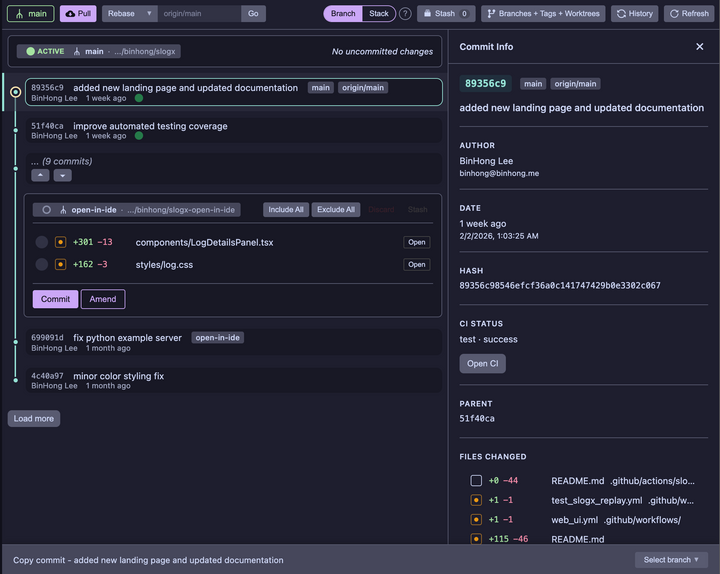Screen dimensions: 720x574
Task: Load more commits
Action: (34, 419)
